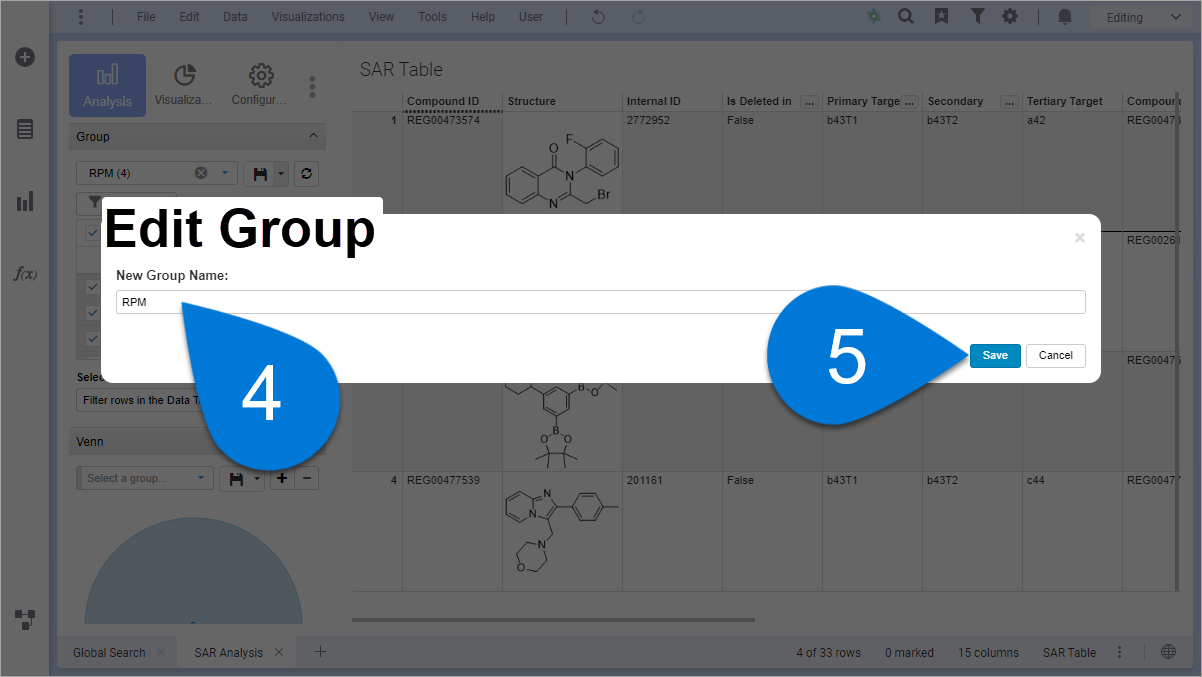
Task: Click cell REG00473574 in row 1
Action: click(443, 120)
